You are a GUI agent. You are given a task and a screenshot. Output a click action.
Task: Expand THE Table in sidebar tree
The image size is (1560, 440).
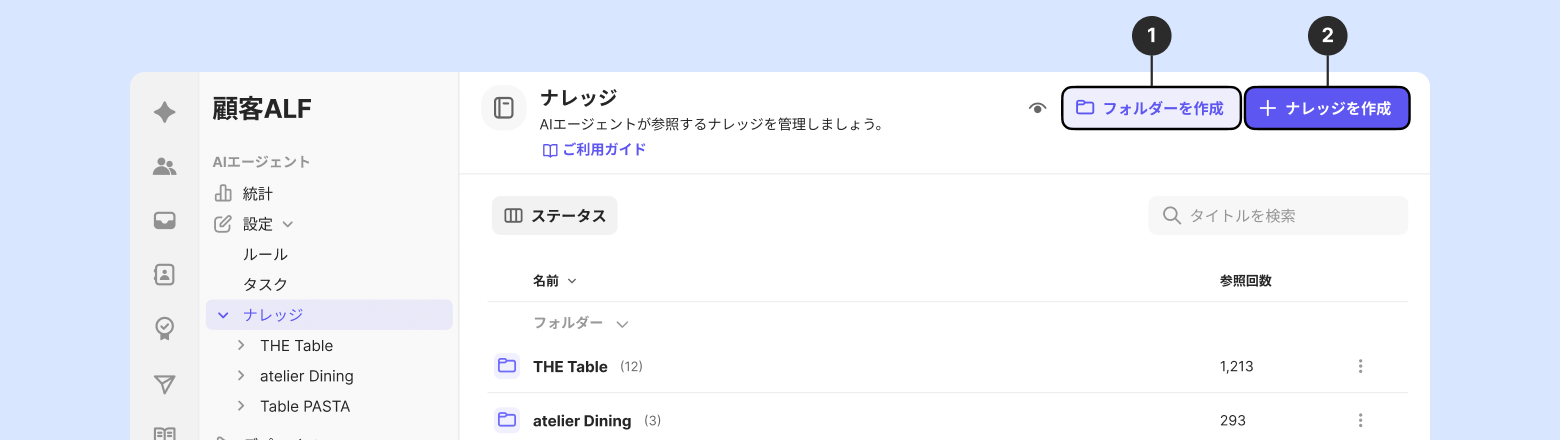click(x=241, y=345)
